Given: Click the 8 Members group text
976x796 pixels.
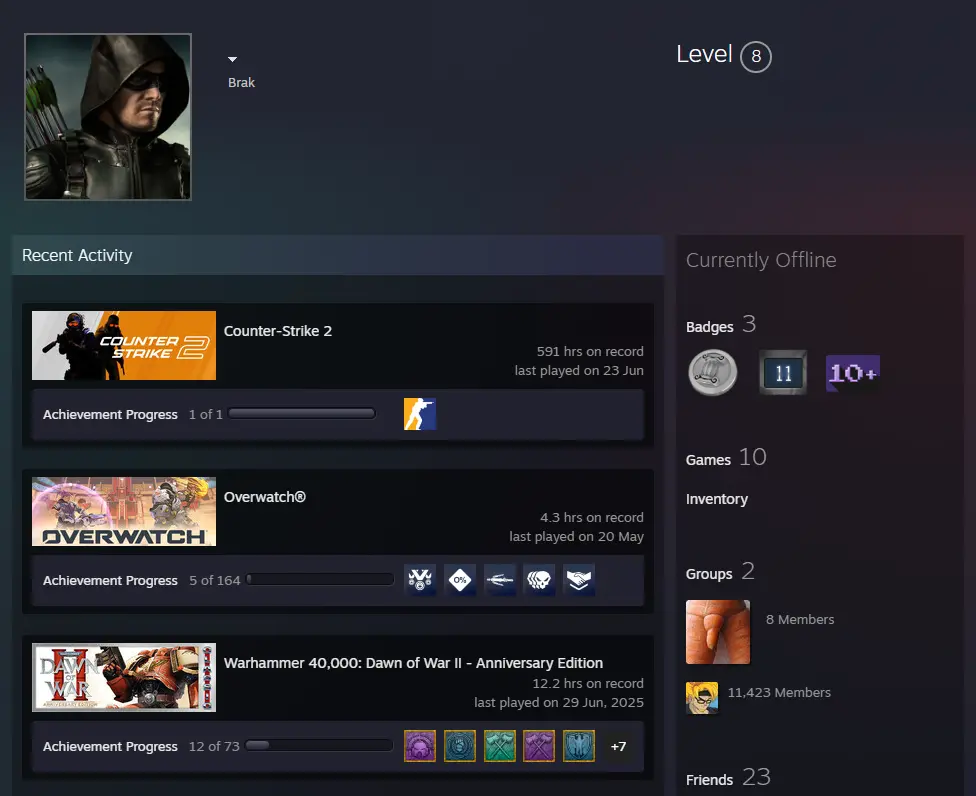Looking at the screenshot, I should tap(800, 620).
